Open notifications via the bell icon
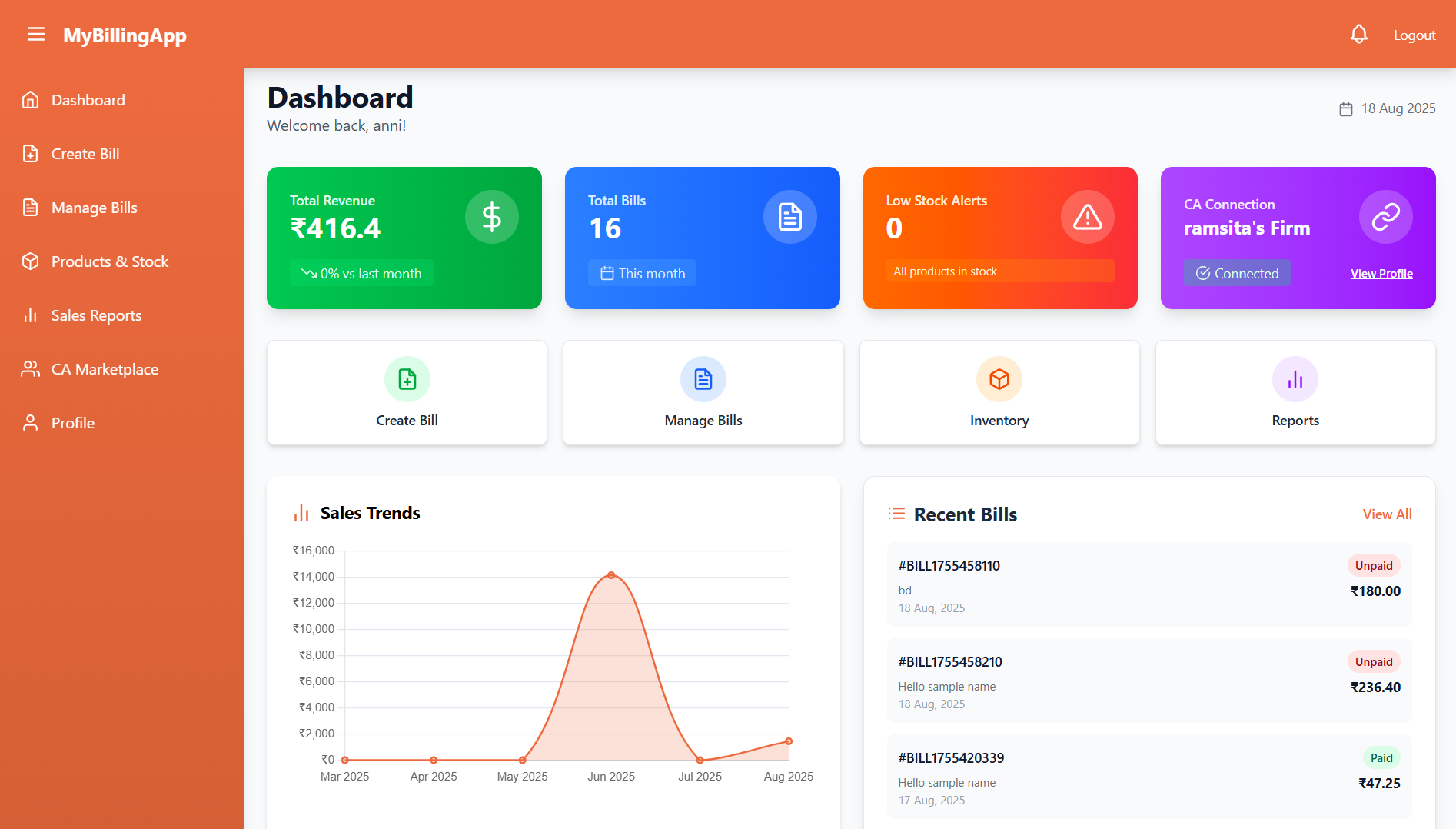1456x829 pixels. coord(1358,35)
